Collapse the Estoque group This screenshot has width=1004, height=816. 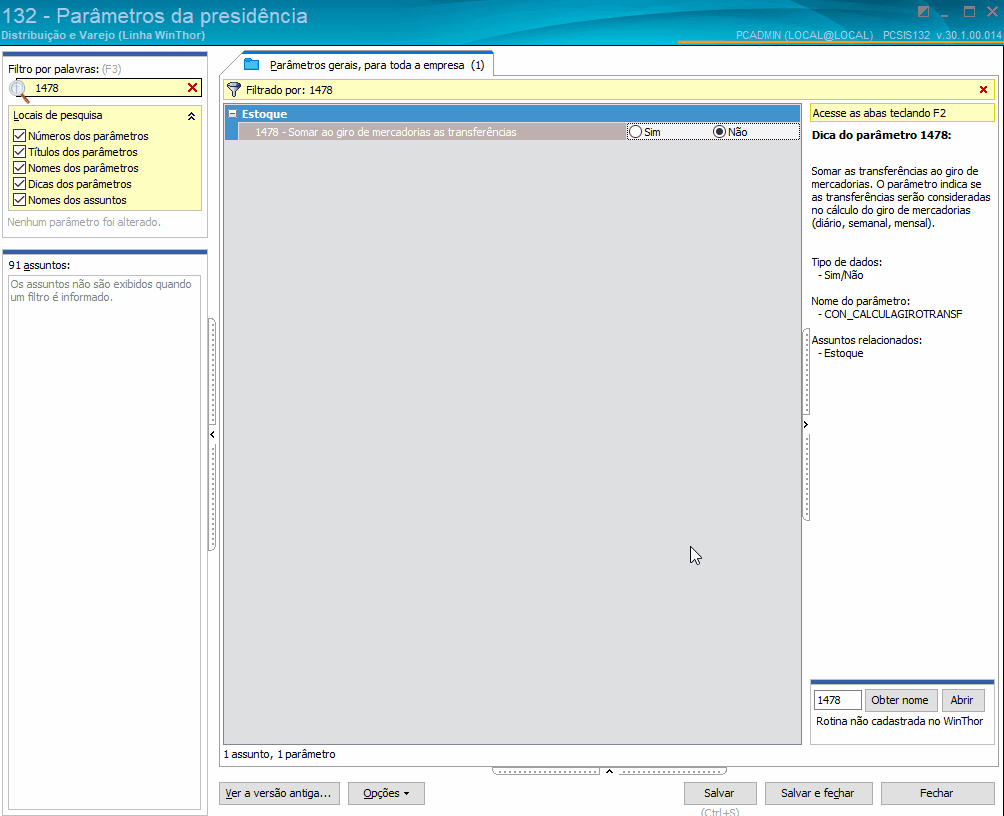tap(233, 113)
